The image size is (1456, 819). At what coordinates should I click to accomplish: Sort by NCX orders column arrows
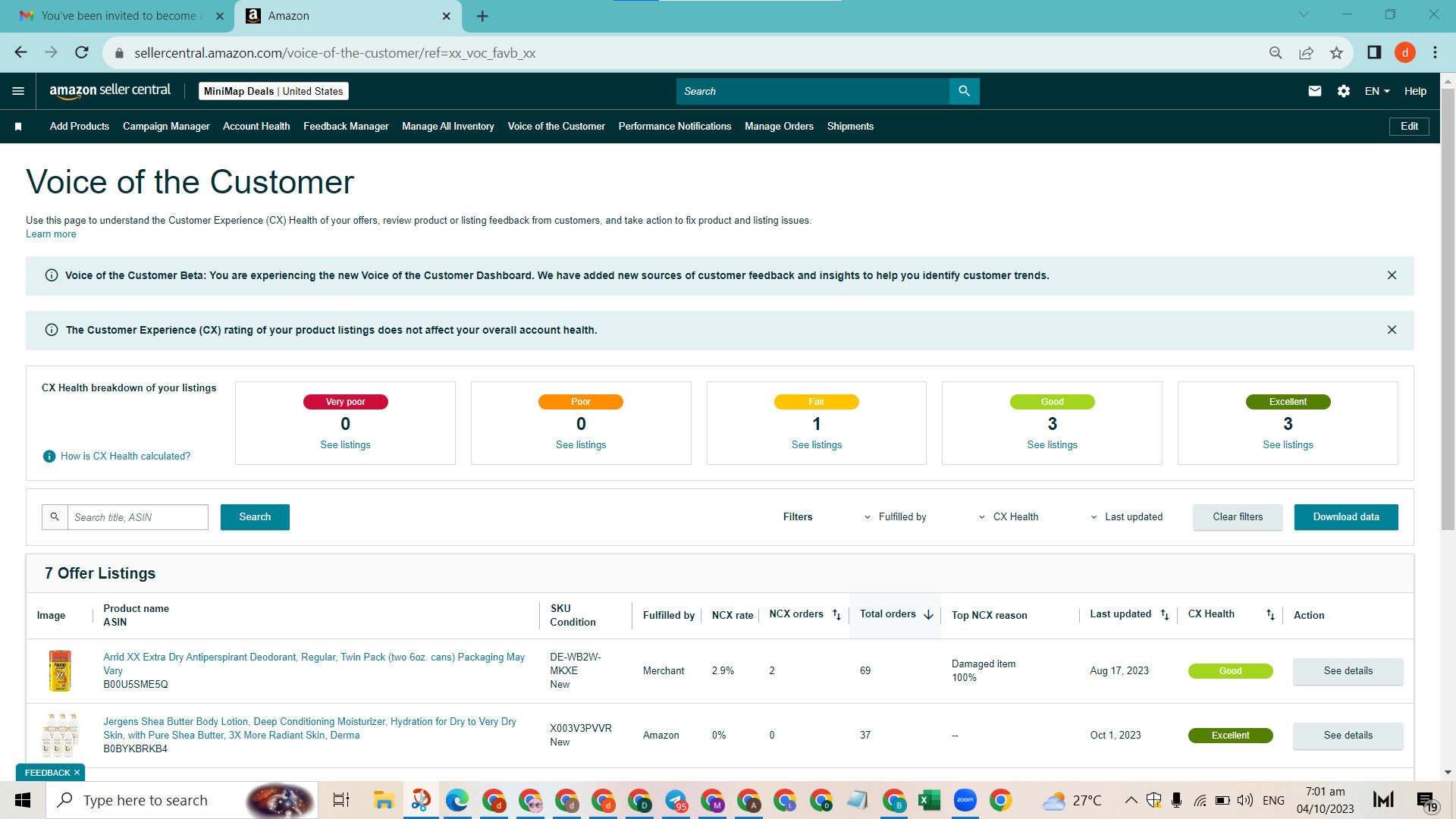click(836, 615)
